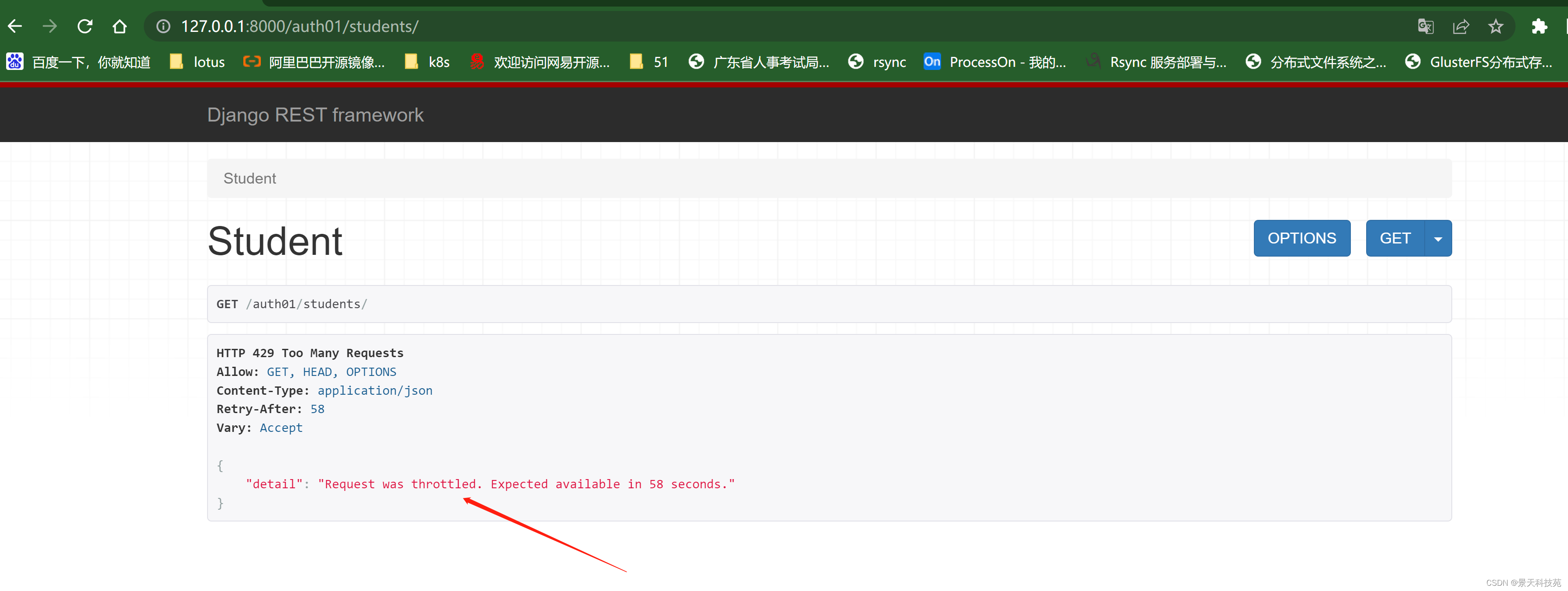The height and width of the screenshot is (591, 1568).
Task: Open the ProcessOn bookmark
Action: (x=995, y=62)
